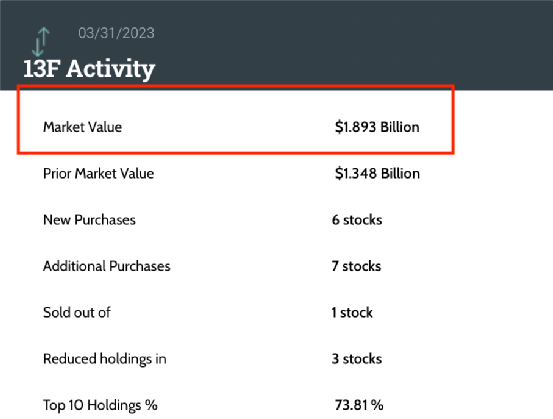Select the Market Value label
The height and width of the screenshot is (419, 553).
[83, 127]
